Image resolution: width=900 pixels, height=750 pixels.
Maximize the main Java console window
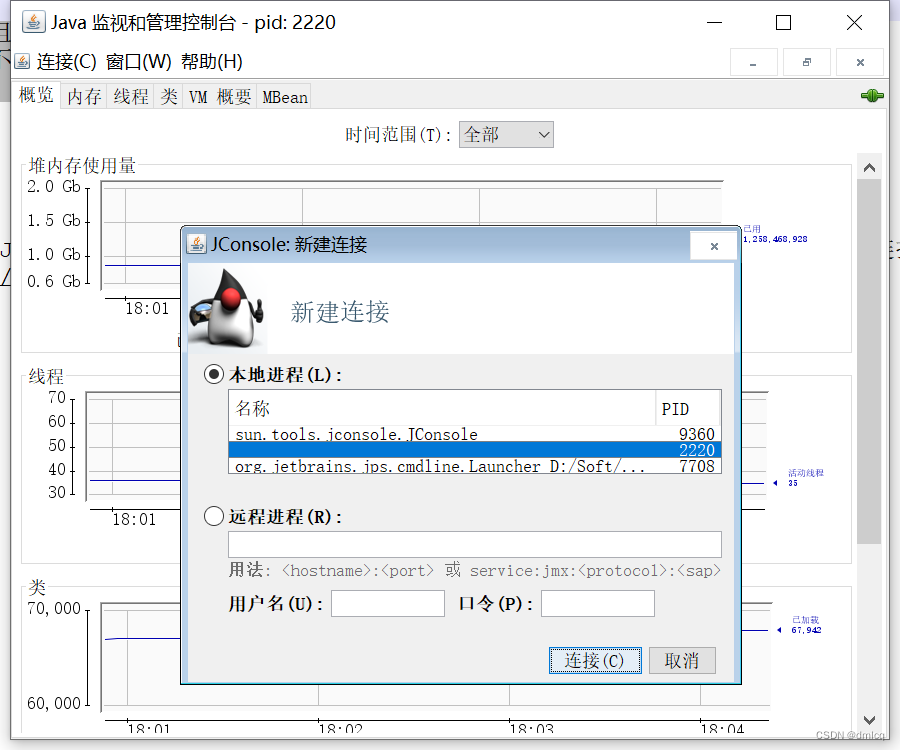coord(783,23)
